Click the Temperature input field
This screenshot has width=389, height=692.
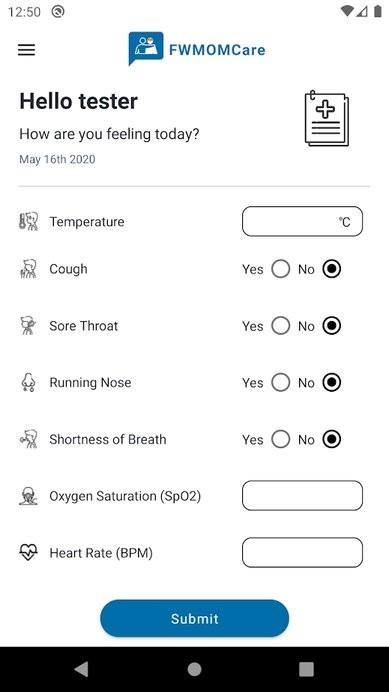[302, 221]
